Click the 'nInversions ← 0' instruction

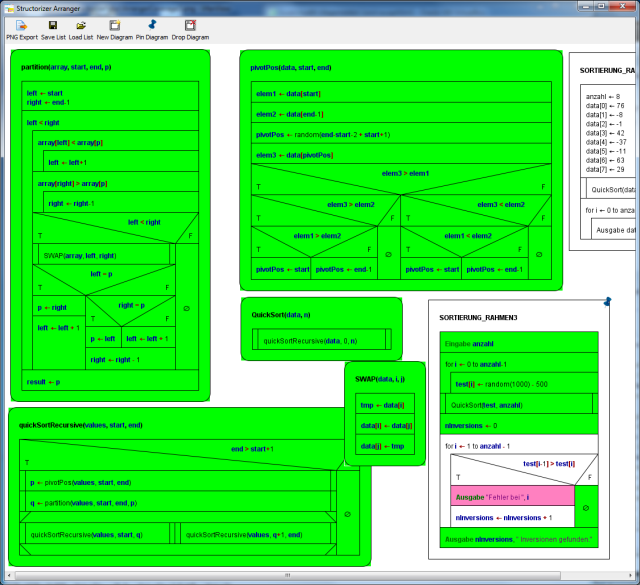(519, 424)
